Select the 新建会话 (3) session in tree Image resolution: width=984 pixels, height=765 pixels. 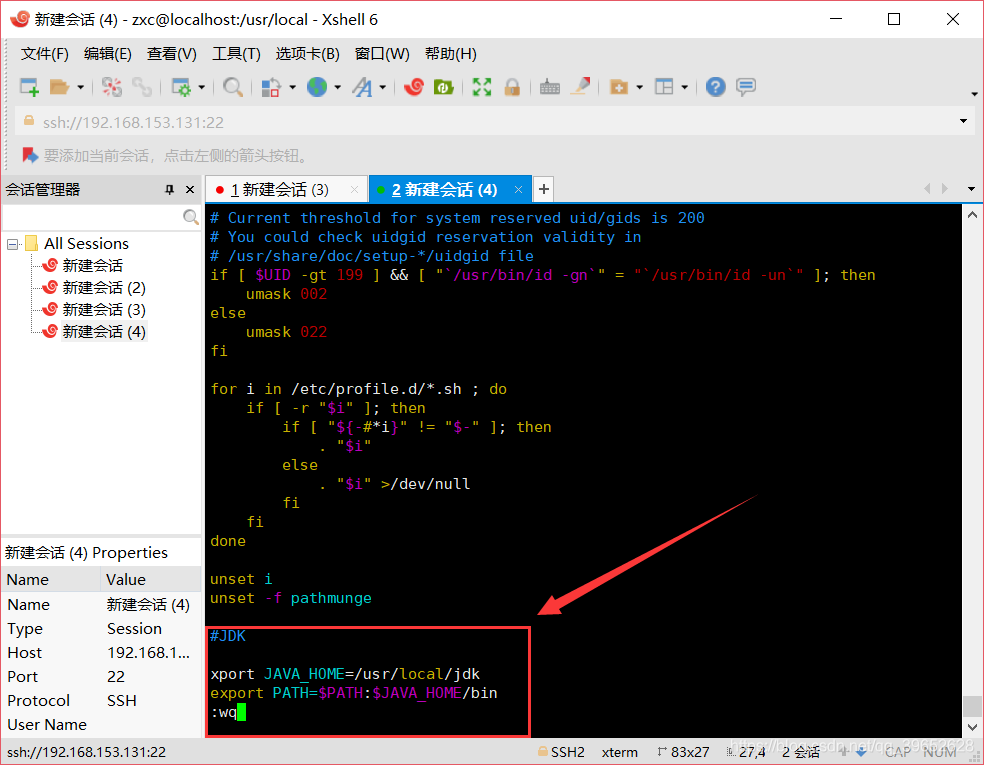tap(104, 309)
